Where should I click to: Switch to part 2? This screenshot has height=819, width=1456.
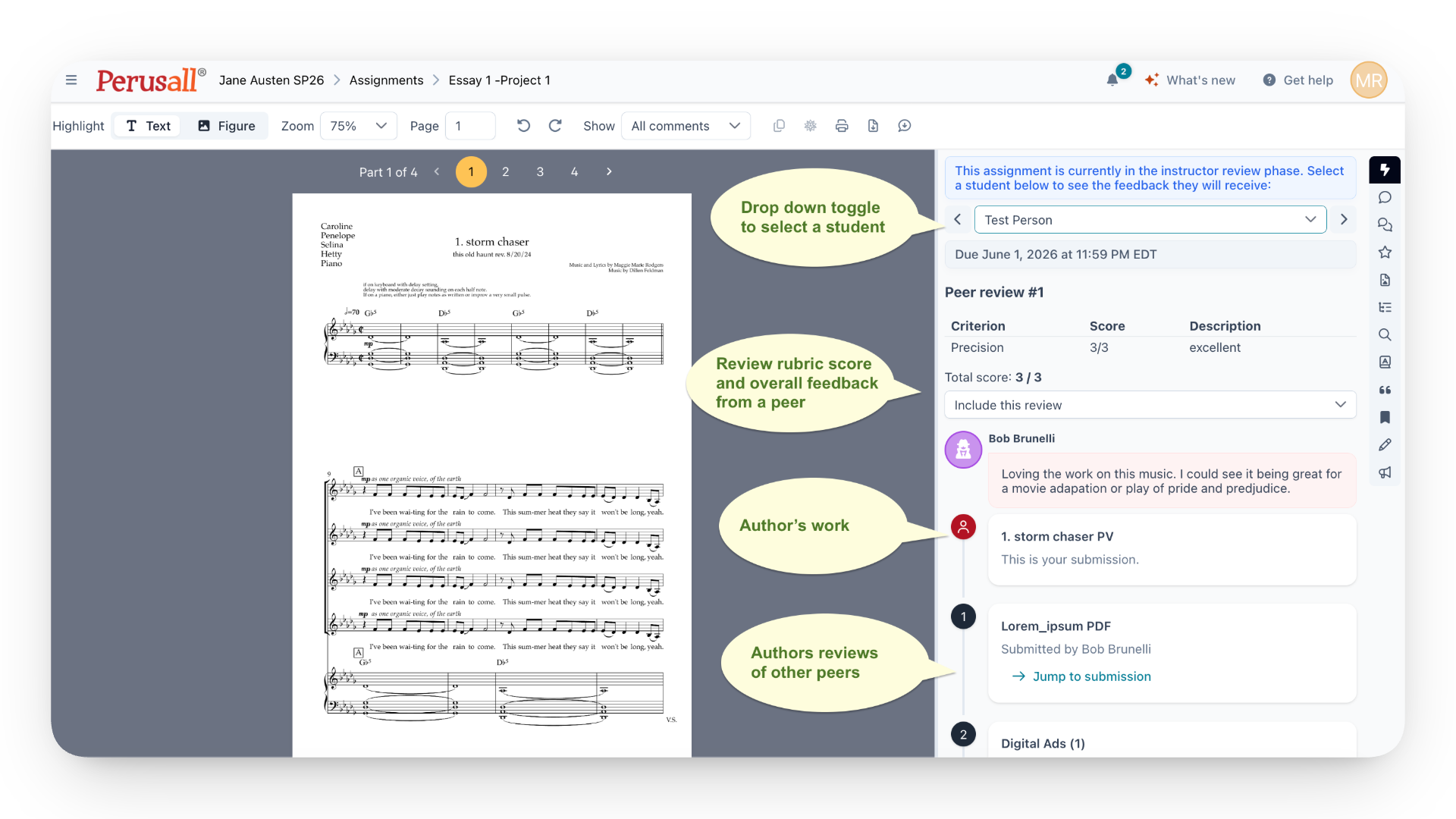pyautogui.click(x=506, y=172)
